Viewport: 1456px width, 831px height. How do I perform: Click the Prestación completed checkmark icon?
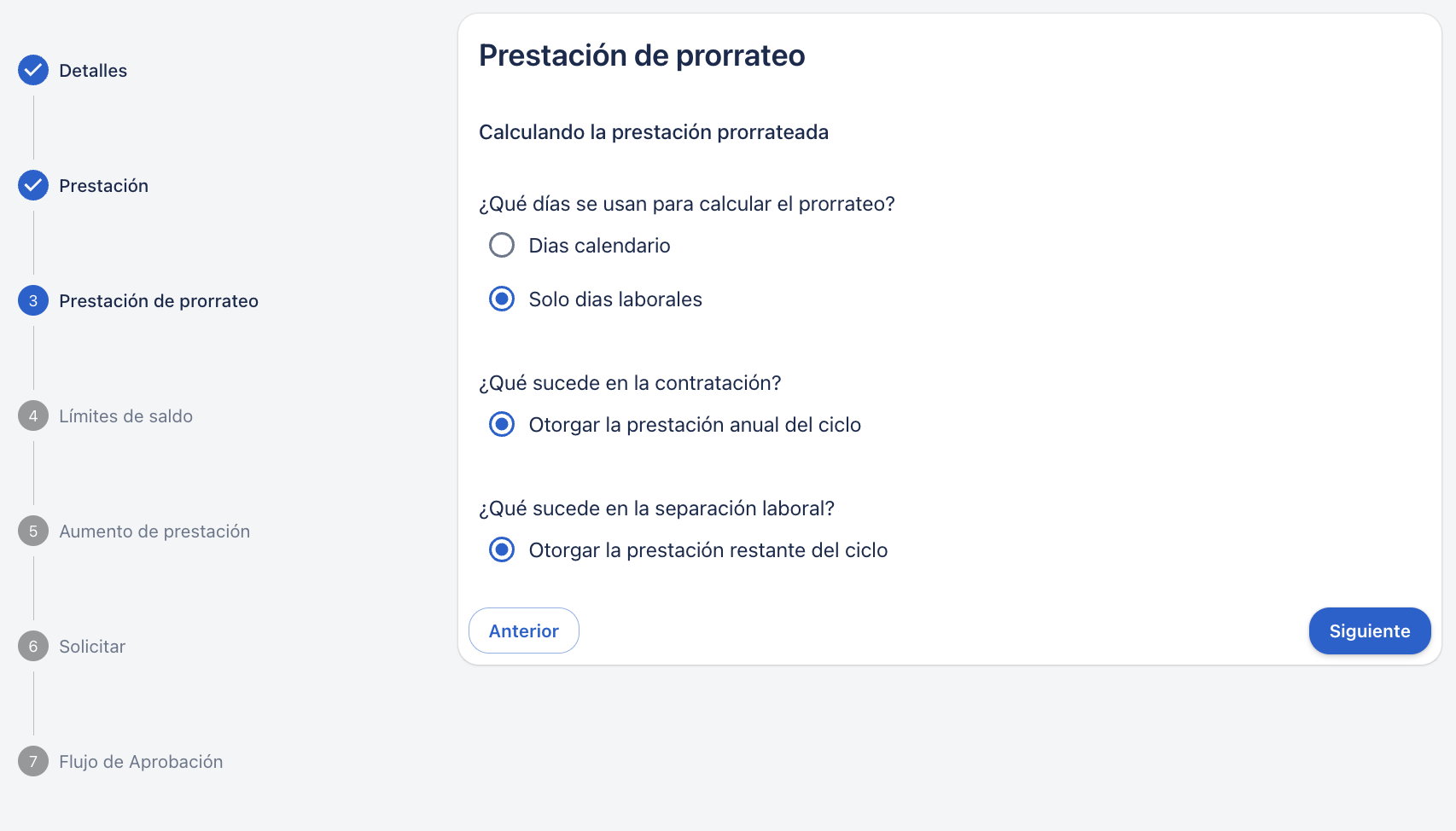pyautogui.click(x=33, y=185)
